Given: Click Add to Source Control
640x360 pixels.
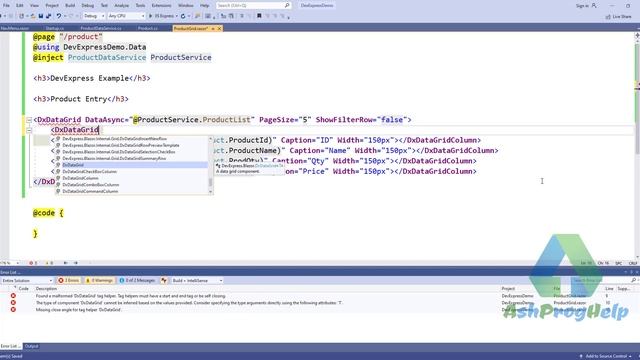Looking at the screenshot, I should [606, 356].
